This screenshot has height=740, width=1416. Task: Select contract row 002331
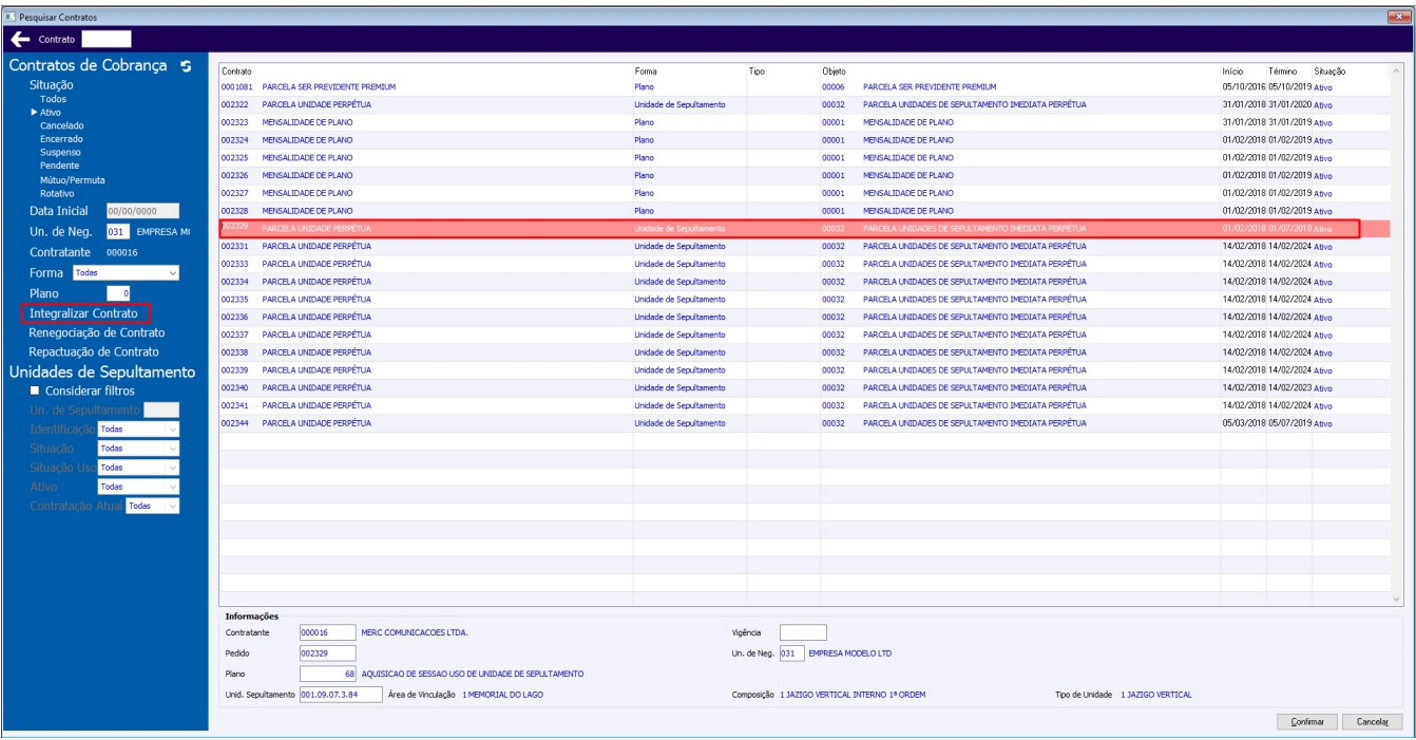click(x=804, y=246)
